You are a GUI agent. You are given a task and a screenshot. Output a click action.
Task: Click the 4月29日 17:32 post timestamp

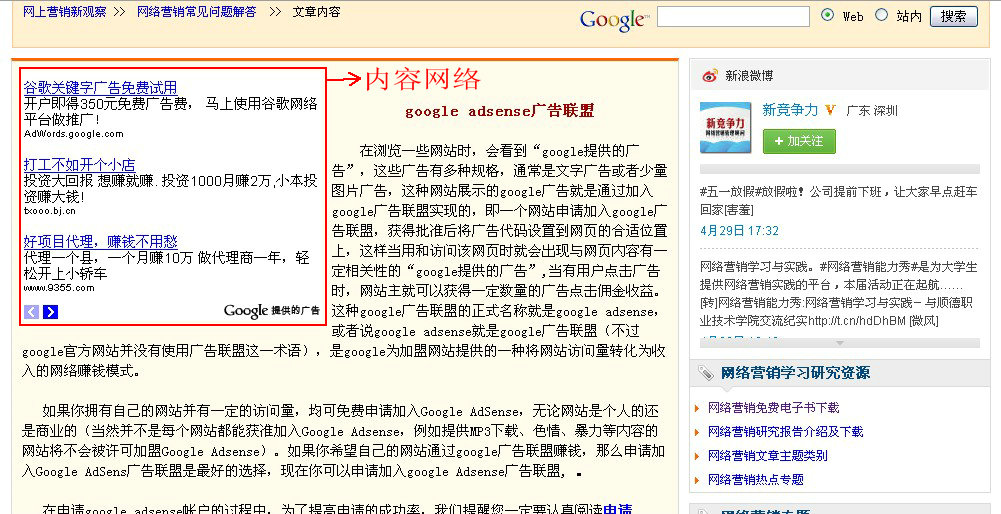tap(739, 231)
